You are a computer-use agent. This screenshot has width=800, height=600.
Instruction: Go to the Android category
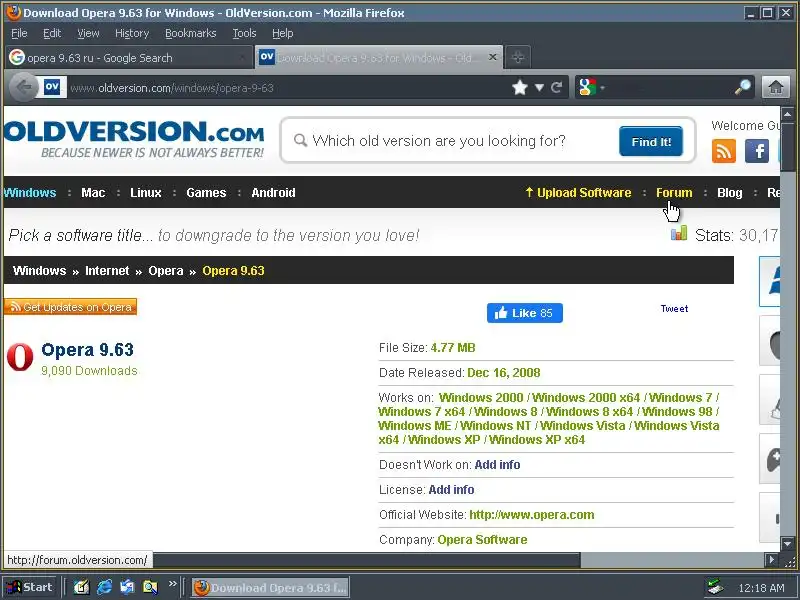coord(273,193)
